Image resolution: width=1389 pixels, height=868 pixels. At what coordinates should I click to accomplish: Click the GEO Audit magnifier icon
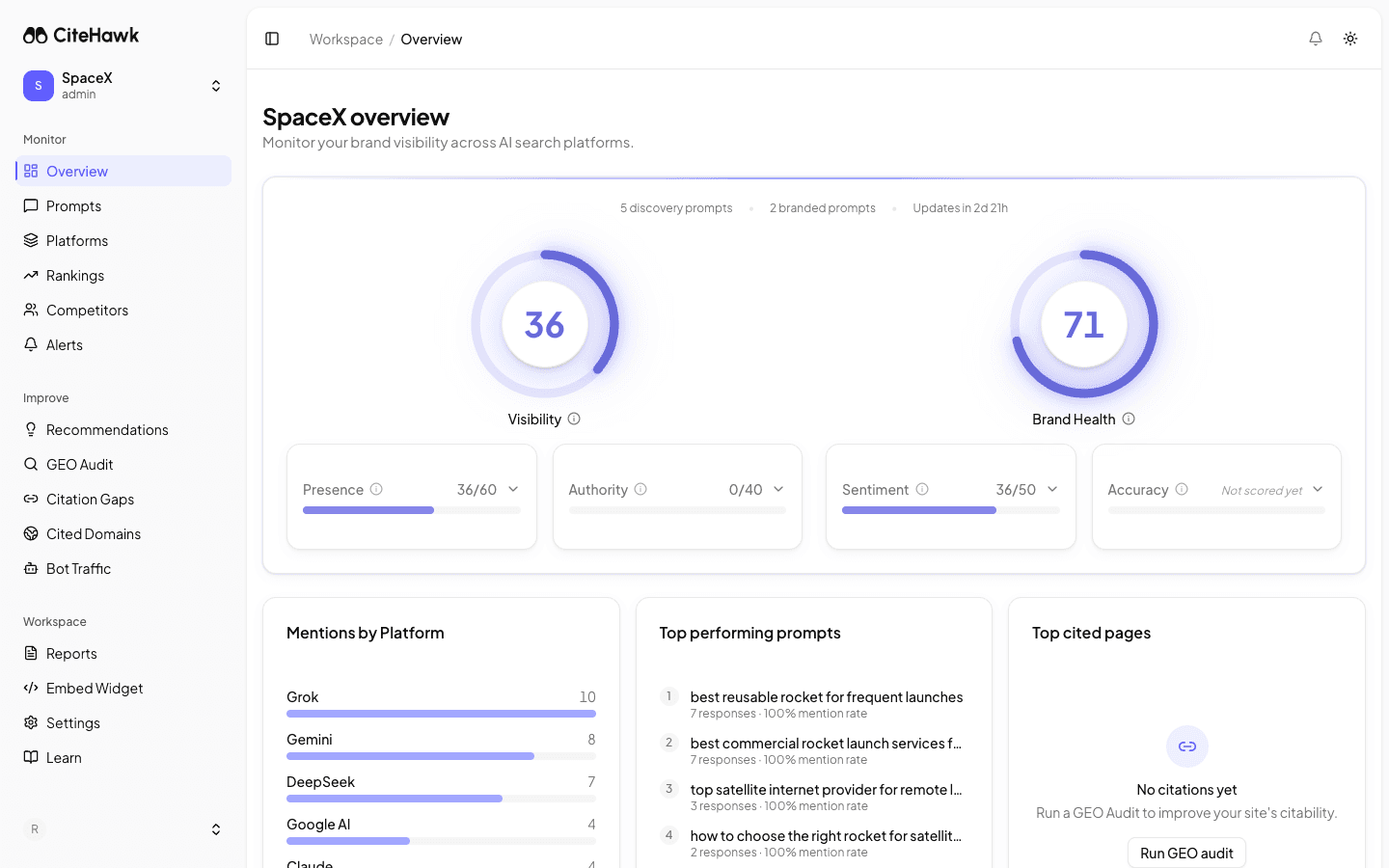tap(31, 464)
